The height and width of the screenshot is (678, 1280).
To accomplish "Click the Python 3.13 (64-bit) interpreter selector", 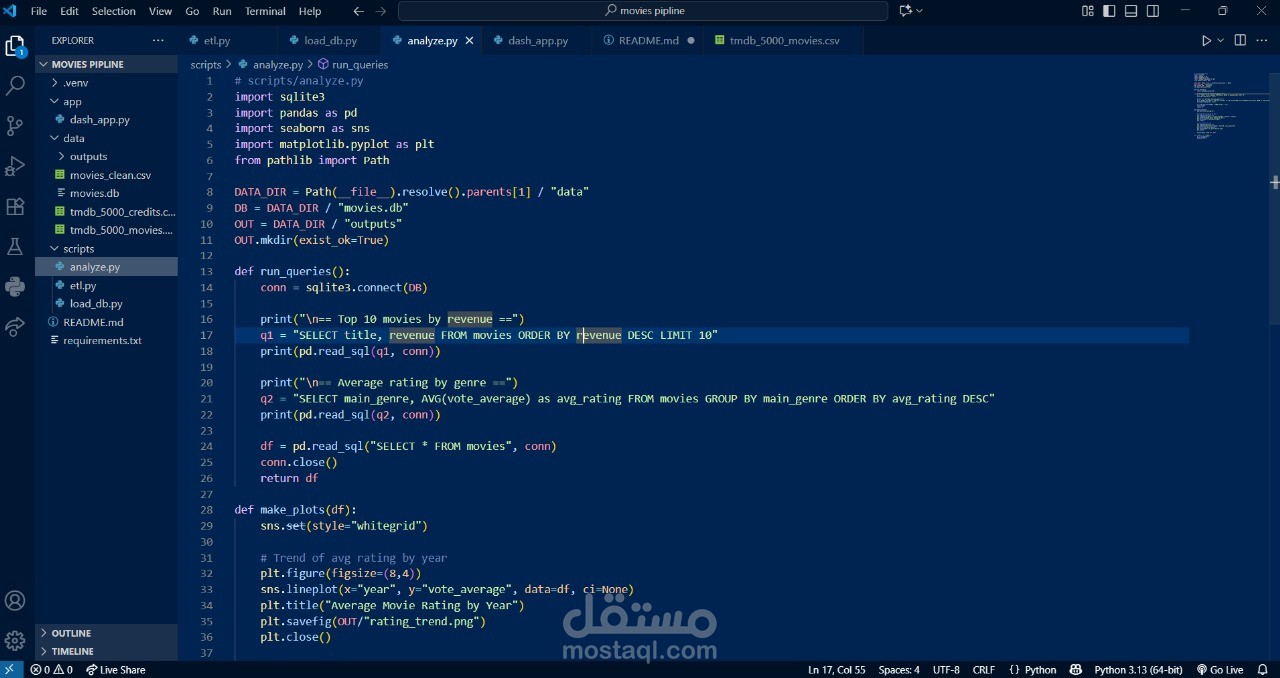I will [x=1138, y=670].
